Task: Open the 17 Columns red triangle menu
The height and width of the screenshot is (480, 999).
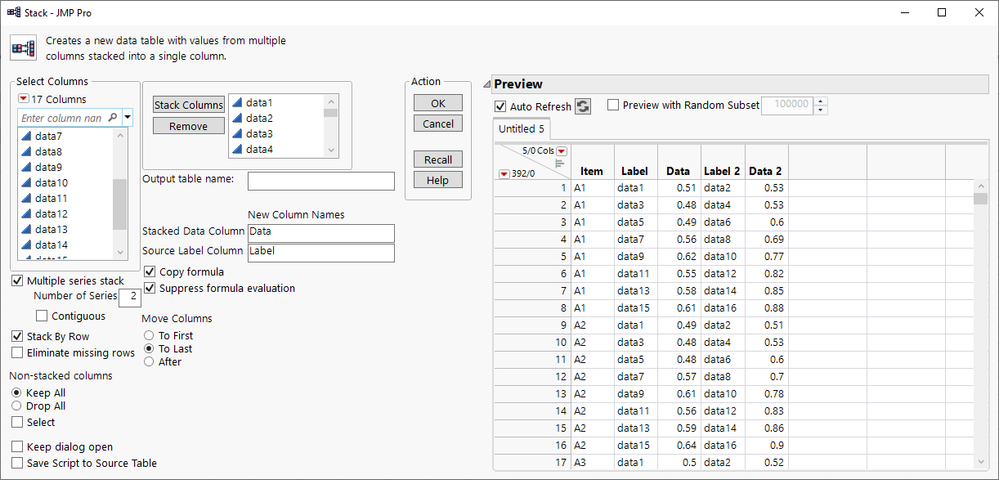Action: 24,99
